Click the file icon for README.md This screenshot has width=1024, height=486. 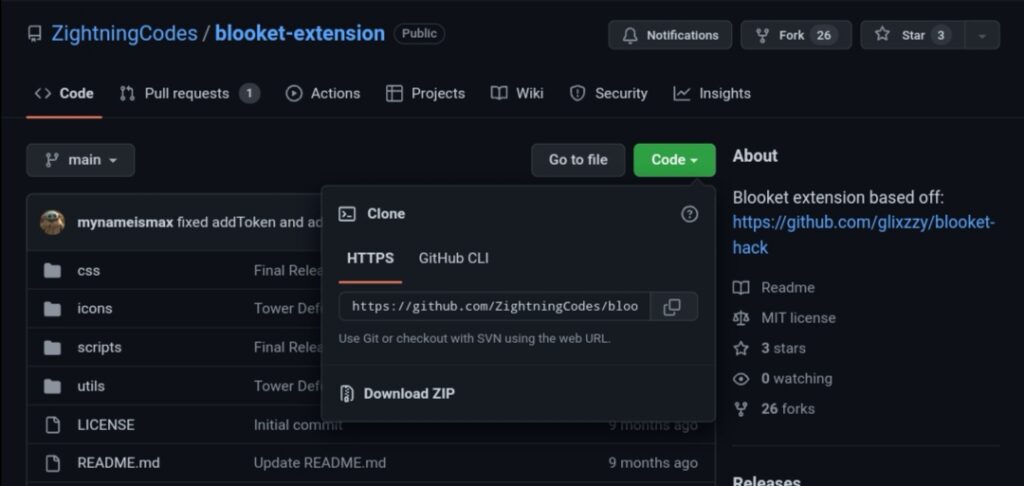(x=52, y=463)
